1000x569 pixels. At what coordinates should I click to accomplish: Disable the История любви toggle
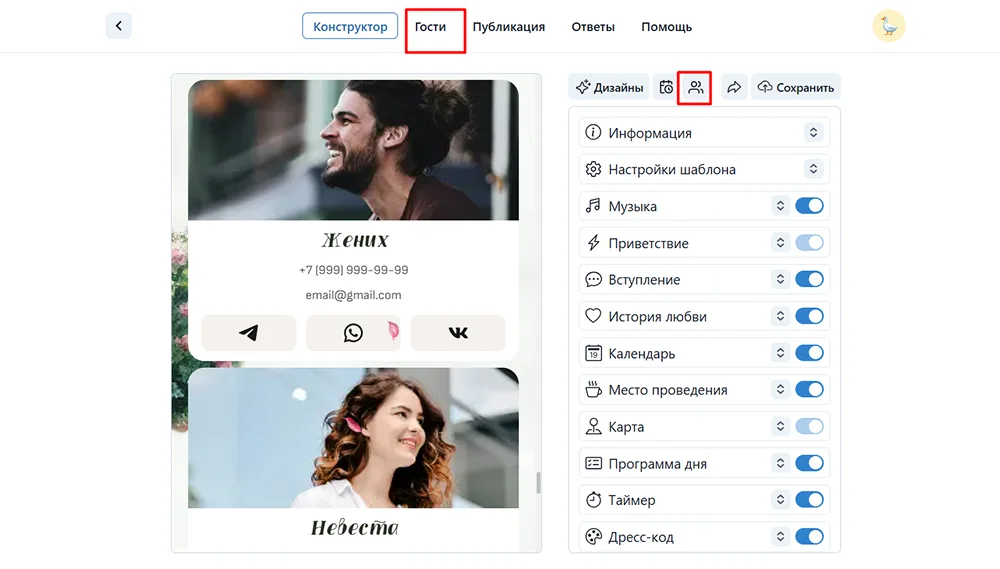click(809, 317)
